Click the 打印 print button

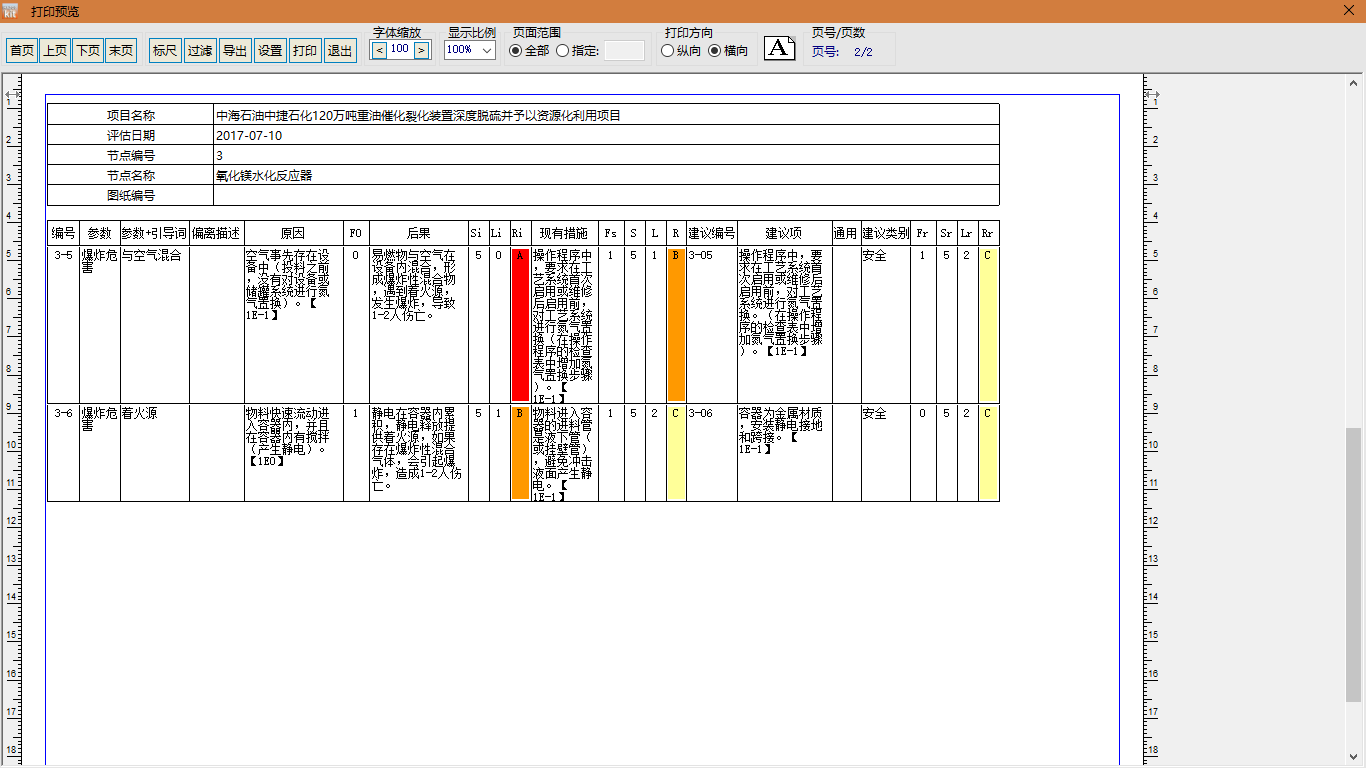tap(305, 50)
